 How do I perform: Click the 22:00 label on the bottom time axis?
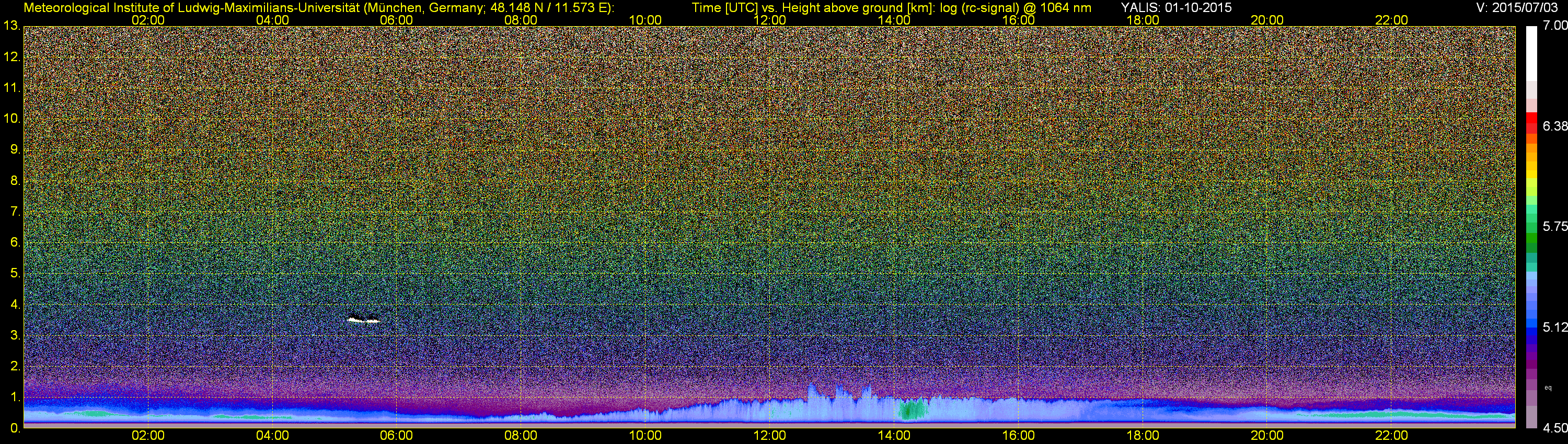tap(1391, 436)
